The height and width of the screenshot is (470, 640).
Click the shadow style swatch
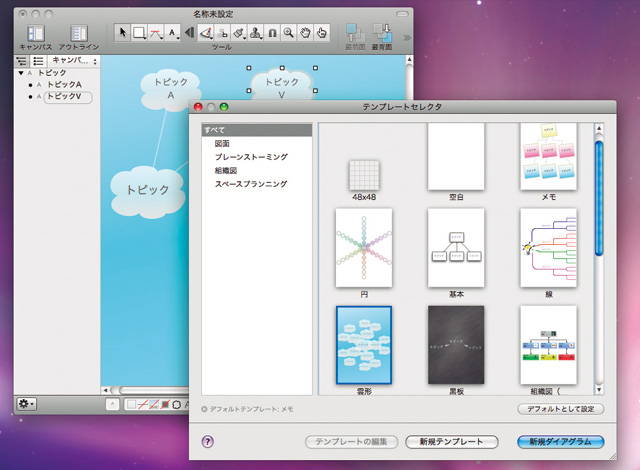point(165,404)
